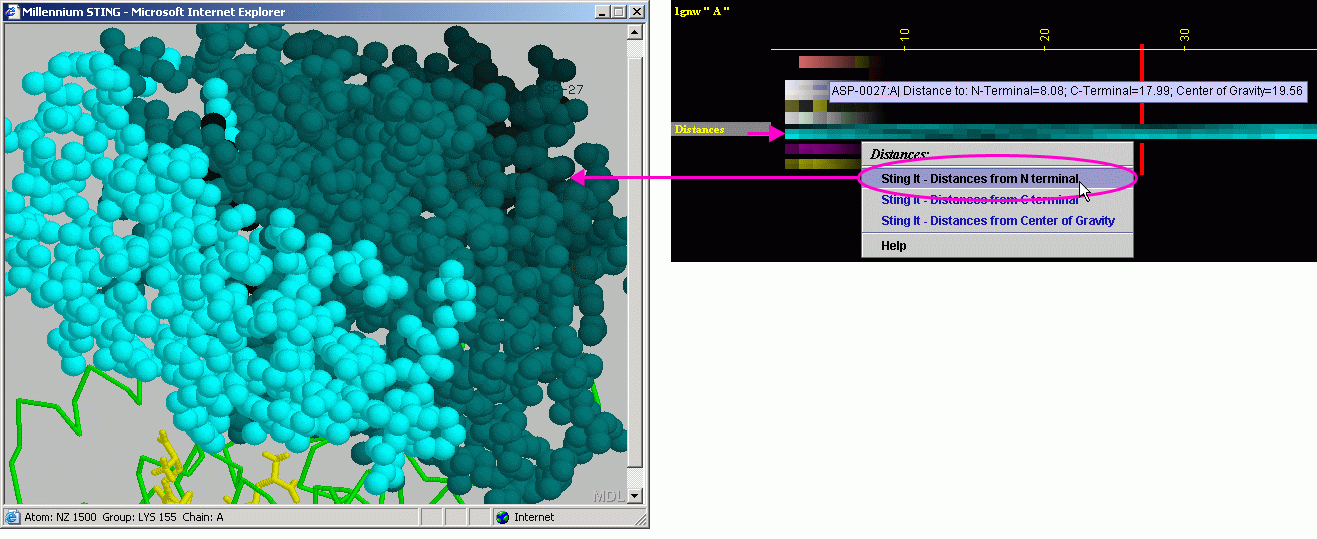Click the page icon in the status bar
The height and width of the screenshot is (539, 1317).
click(x=13, y=517)
